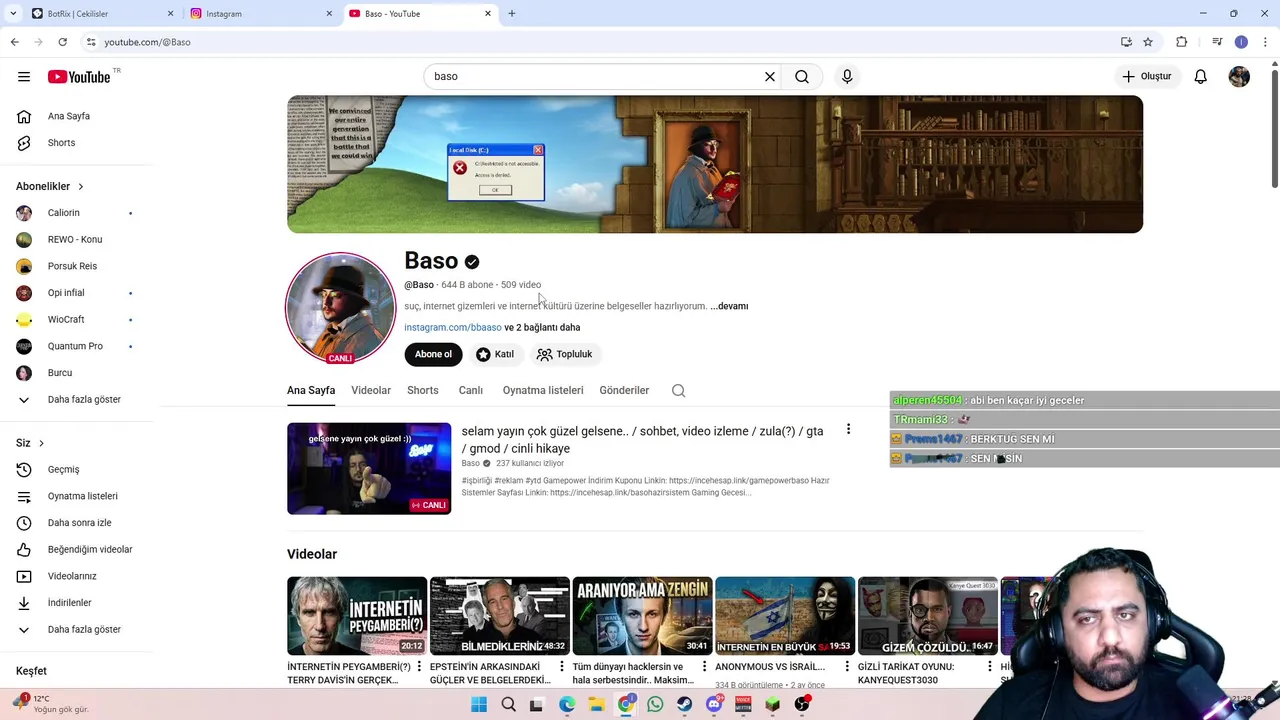Show ve 2 bağlantı daha links

point(542,327)
